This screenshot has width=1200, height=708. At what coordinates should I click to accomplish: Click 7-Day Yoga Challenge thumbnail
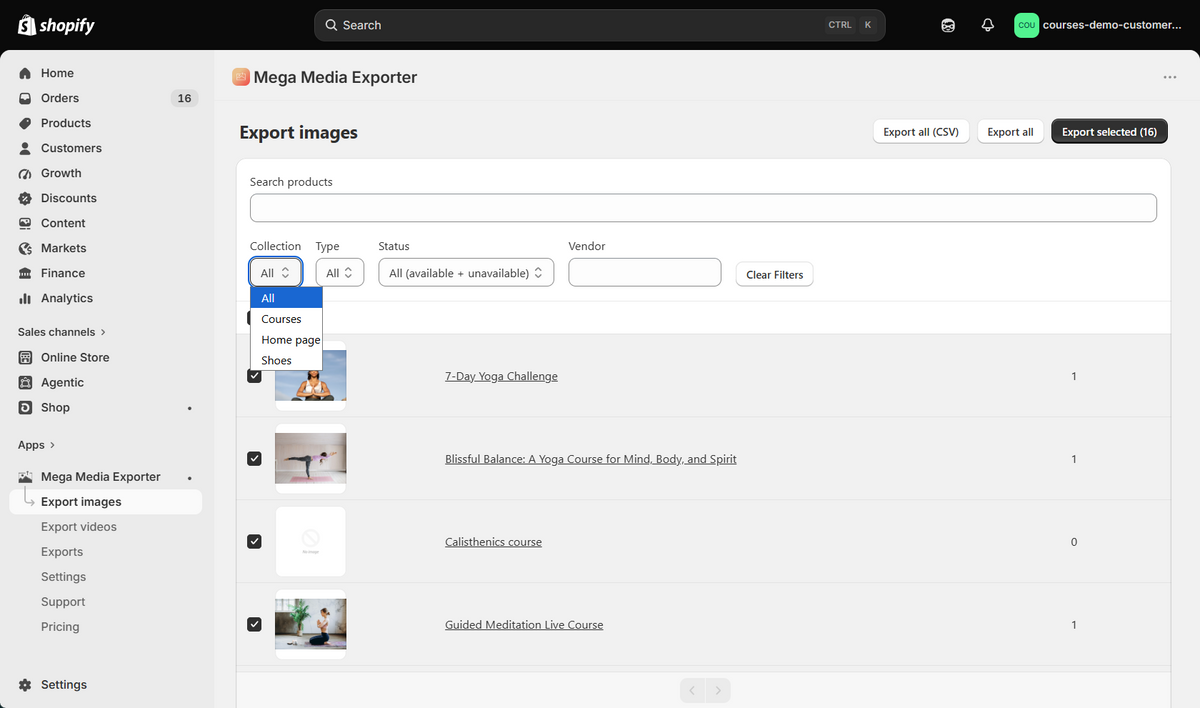311,376
